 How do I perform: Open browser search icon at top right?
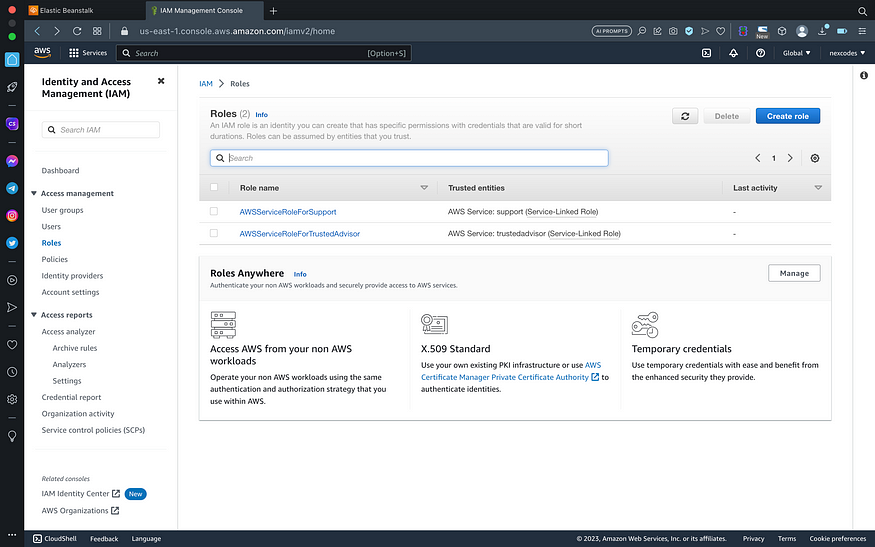[x=862, y=11]
